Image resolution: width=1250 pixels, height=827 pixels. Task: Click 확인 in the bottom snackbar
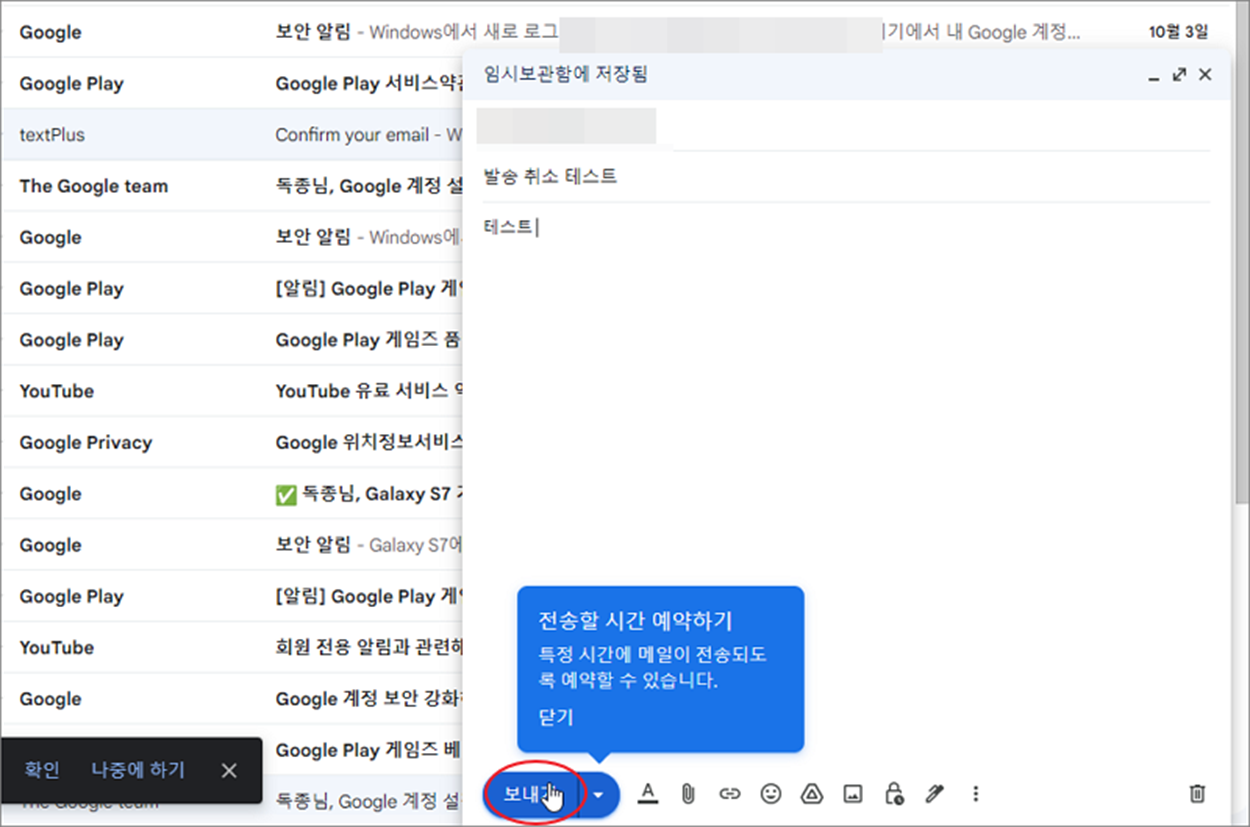point(42,770)
